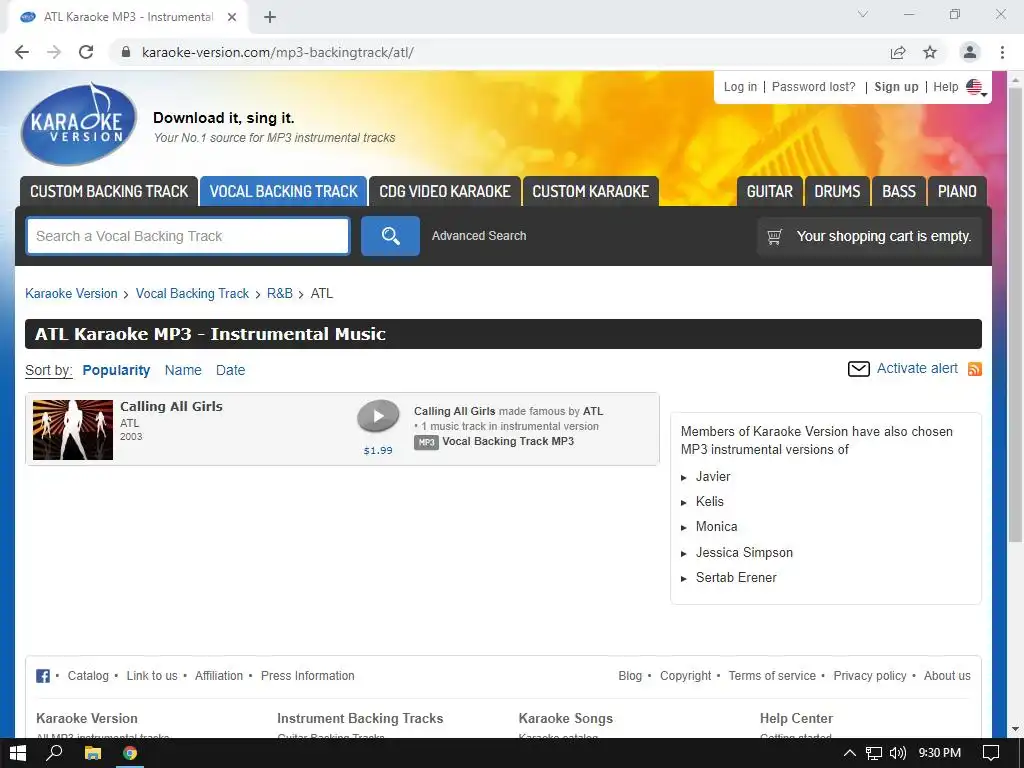Open the Calling All Girls song title

tap(171, 406)
